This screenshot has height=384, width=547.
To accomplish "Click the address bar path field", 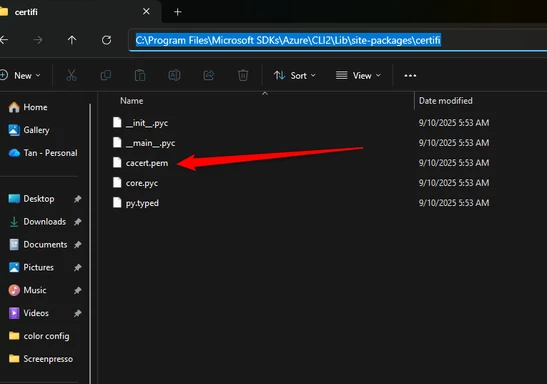I will (x=338, y=40).
